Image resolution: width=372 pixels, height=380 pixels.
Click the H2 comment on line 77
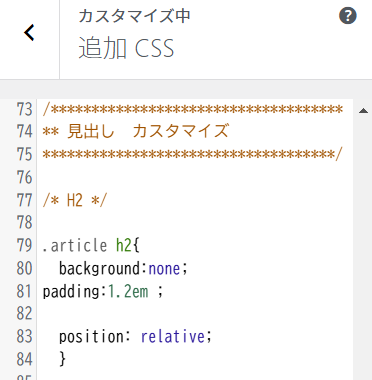75,200
